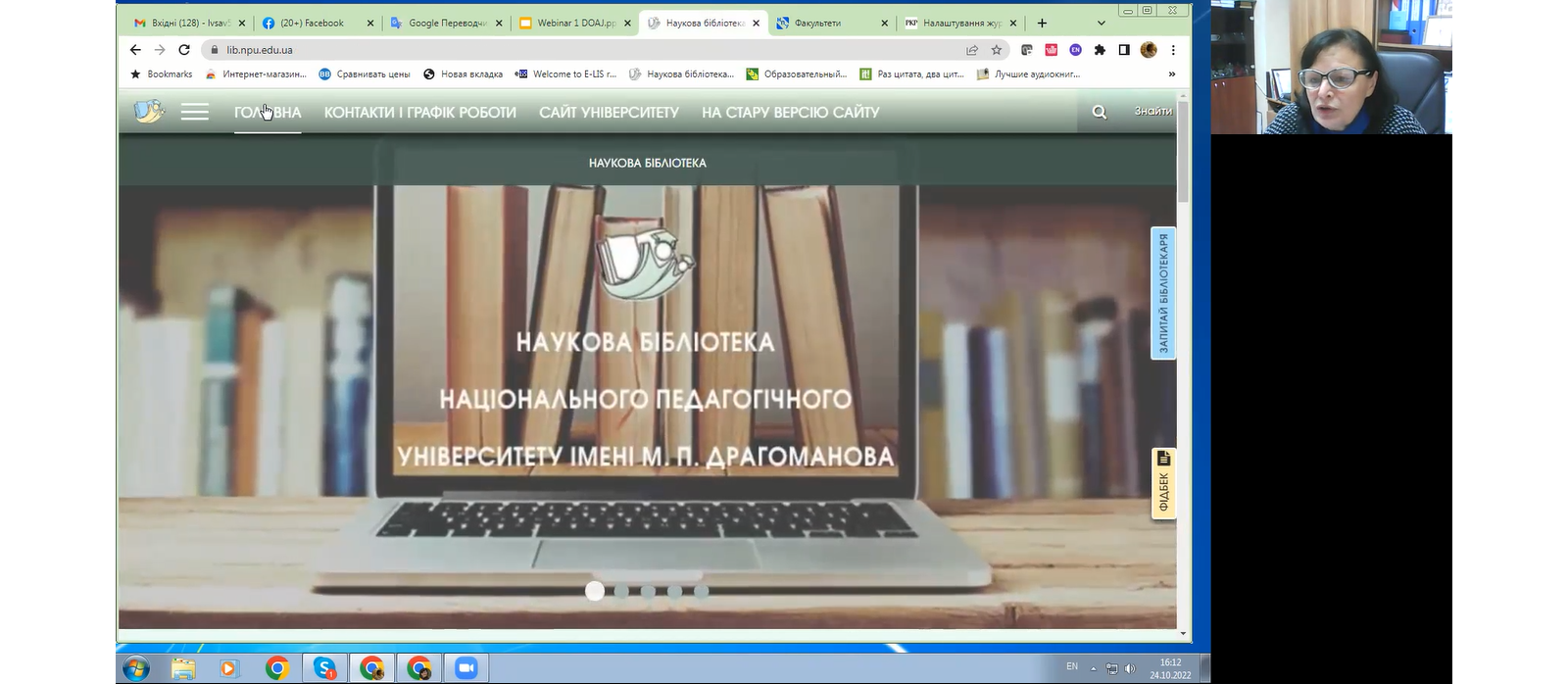The width and height of the screenshot is (1568, 684).
Task: Switch to the Google Перекладач tab
Action: click(x=446, y=23)
